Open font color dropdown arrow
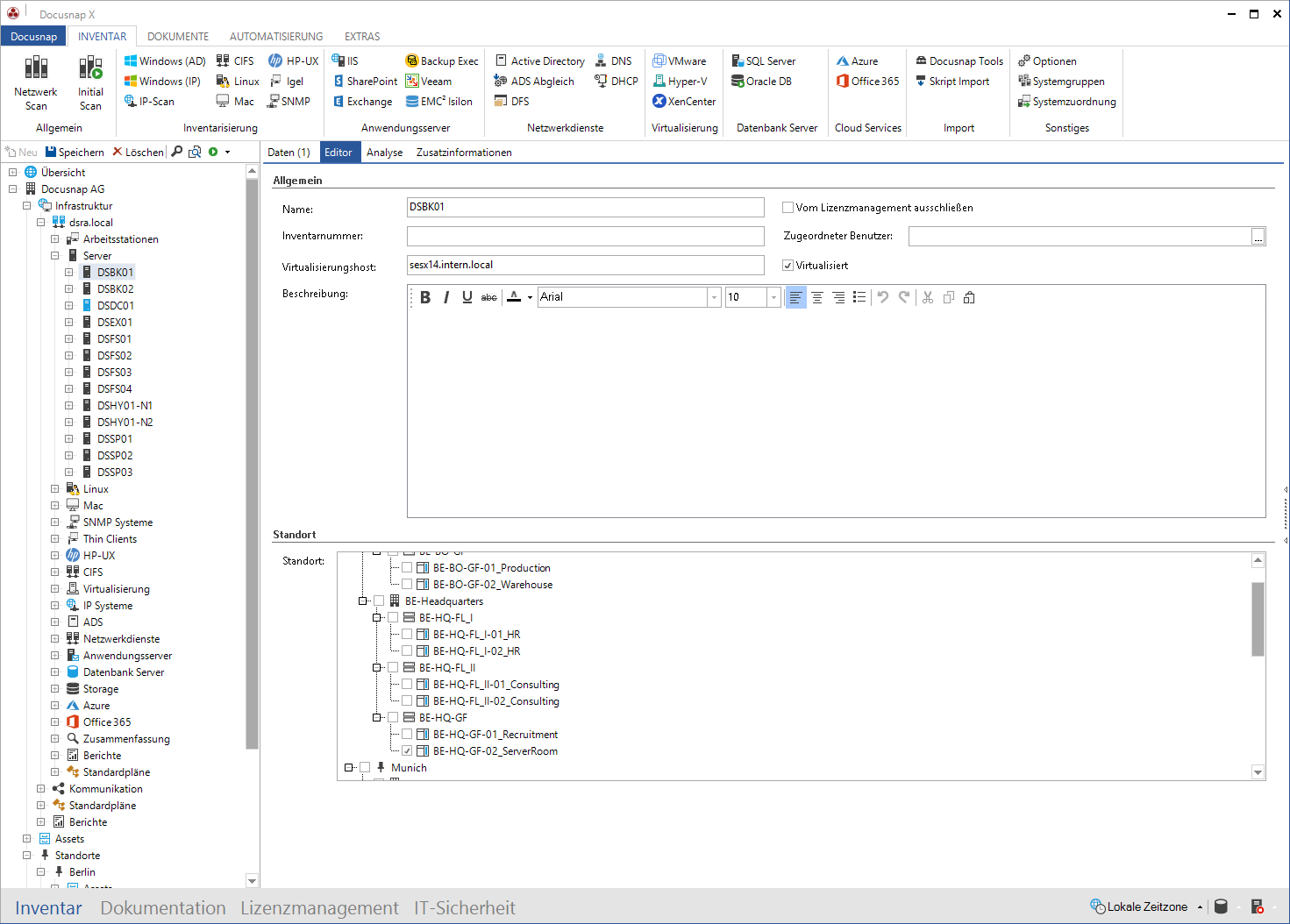 [x=530, y=298]
